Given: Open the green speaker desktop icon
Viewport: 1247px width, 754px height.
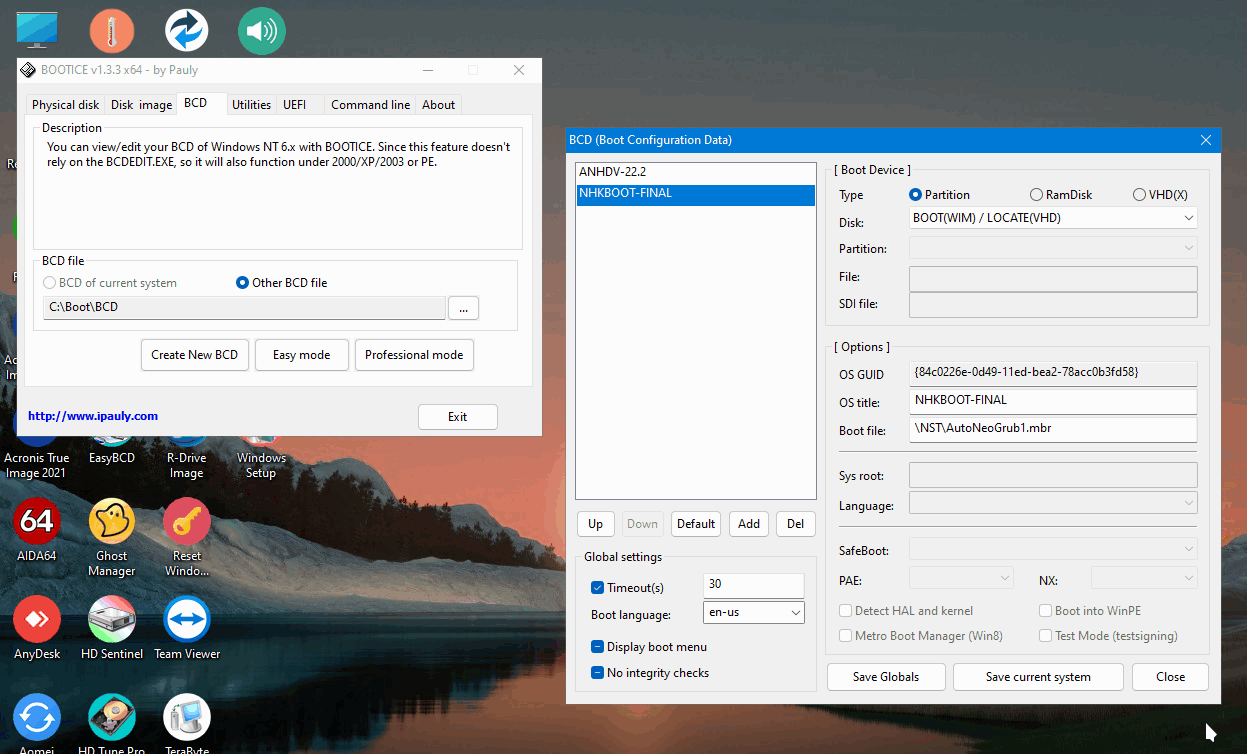Looking at the screenshot, I should click(262, 31).
